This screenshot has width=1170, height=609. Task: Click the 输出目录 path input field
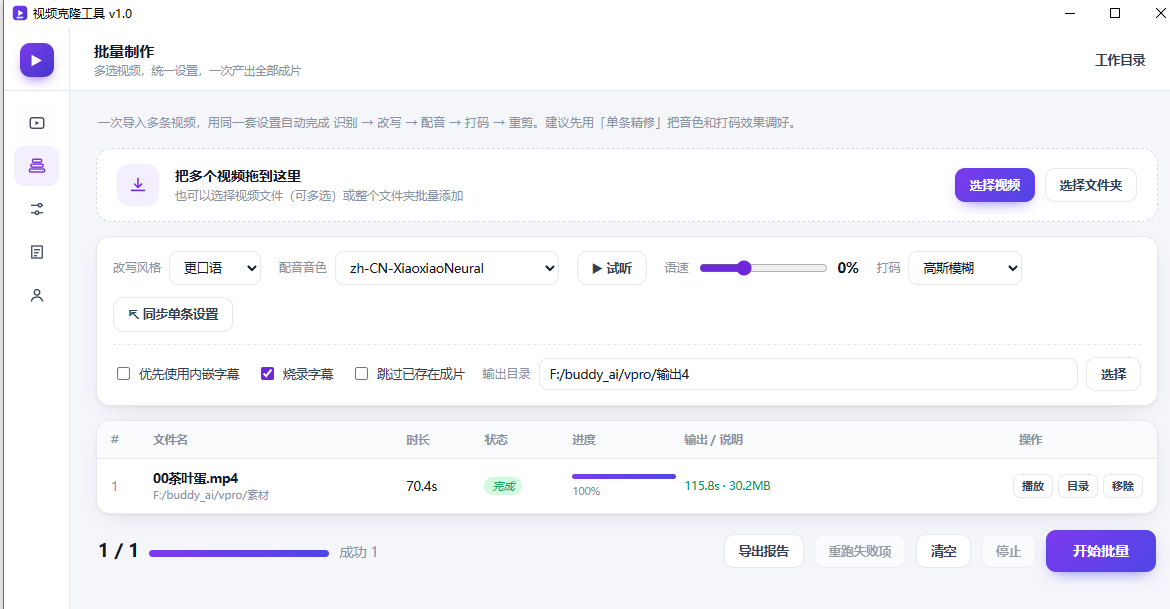(808, 374)
